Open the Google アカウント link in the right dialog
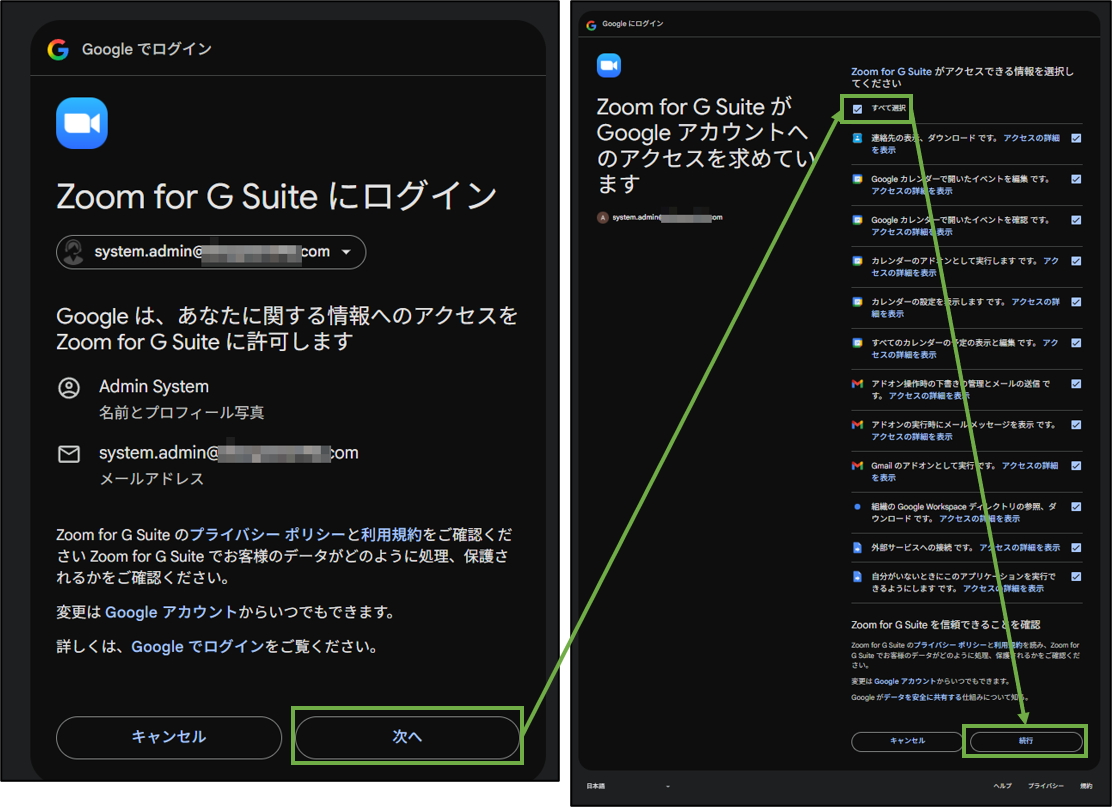The image size is (1112, 807). click(x=905, y=681)
